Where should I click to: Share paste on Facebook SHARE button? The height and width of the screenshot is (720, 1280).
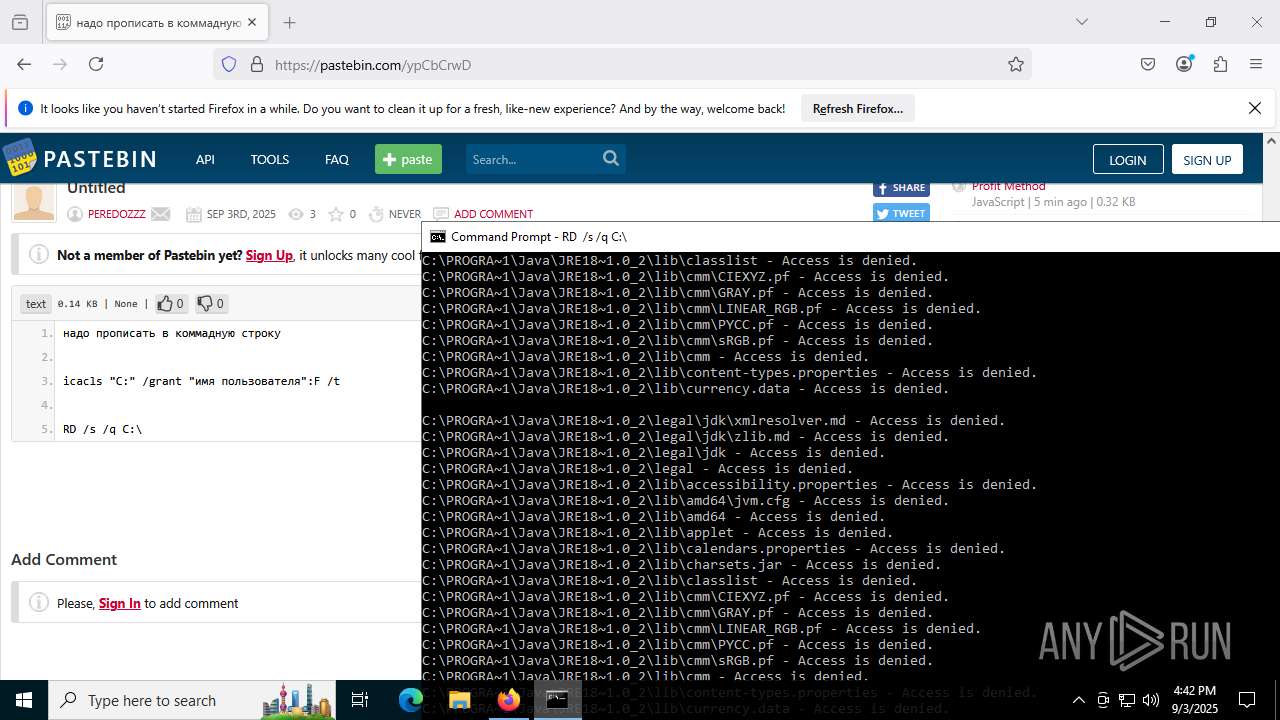(x=901, y=187)
